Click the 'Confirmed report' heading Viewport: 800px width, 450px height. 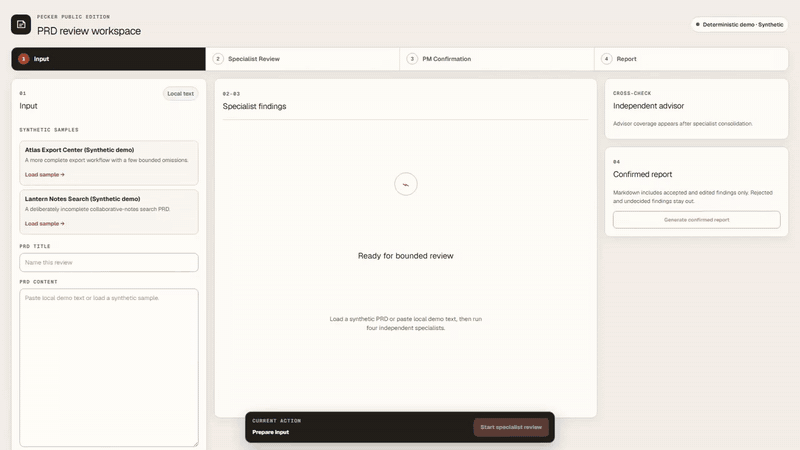(642, 174)
